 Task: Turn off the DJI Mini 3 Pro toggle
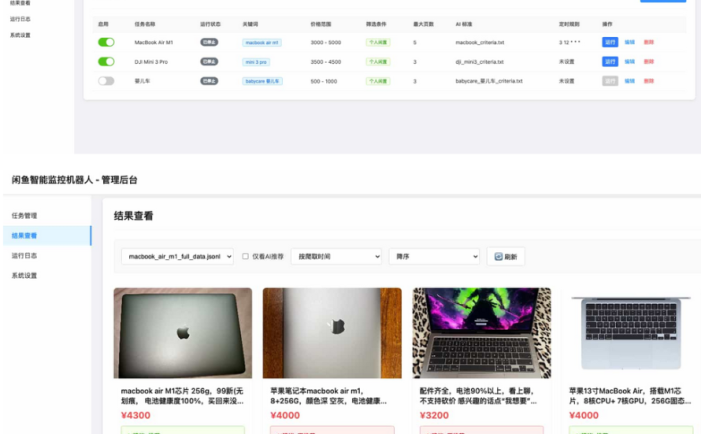pos(106,62)
